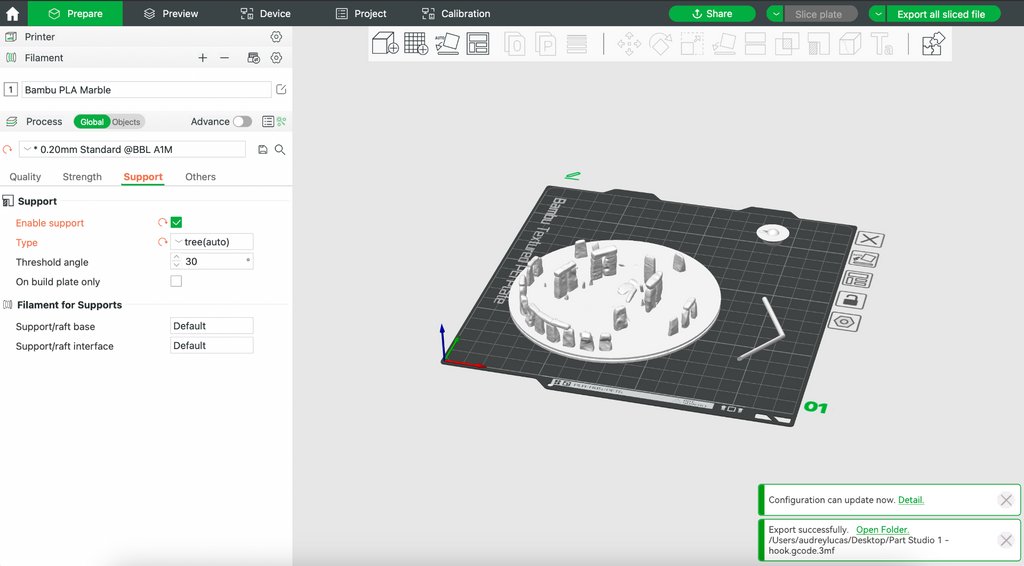Image resolution: width=1024 pixels, height=566 pixels.
Task: Expand the 0.20mm Standard preset dropdown
Action: click(133, 149)
